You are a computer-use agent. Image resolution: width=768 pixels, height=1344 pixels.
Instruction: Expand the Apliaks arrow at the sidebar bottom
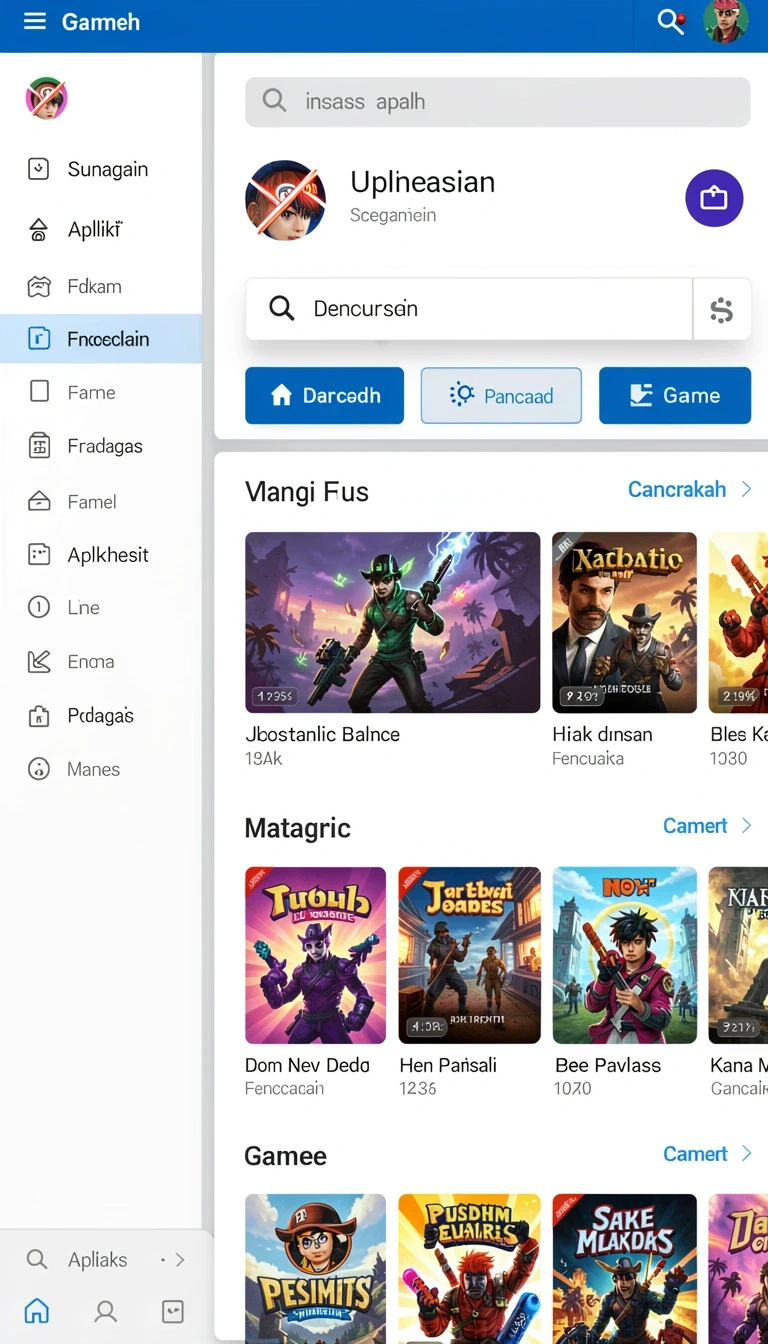(x=180, y=1260)
